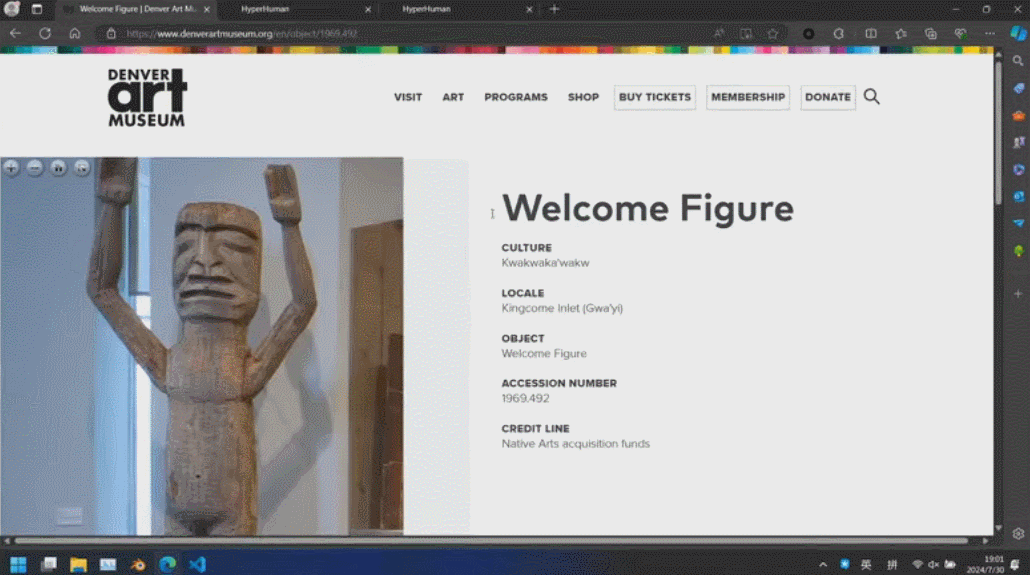This screenshot has height=575, width=1030.
Task: Go back to the previous page
Action: tap(15, 34)
